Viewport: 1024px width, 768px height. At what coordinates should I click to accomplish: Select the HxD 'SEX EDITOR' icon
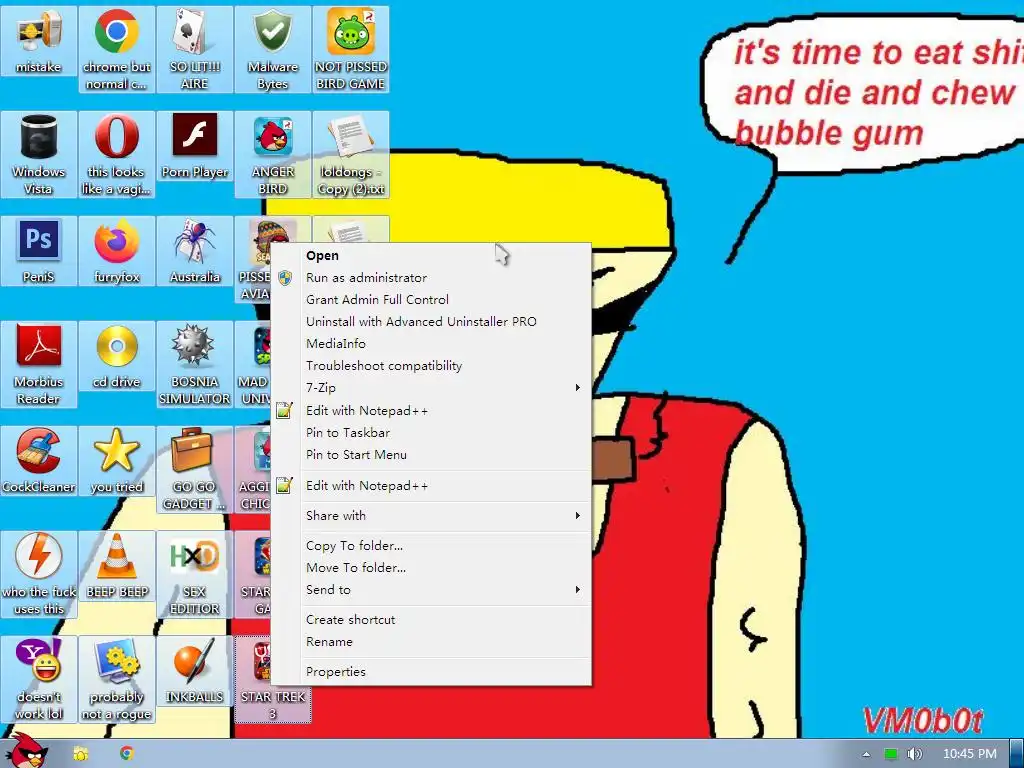click(x=195, y=575)
